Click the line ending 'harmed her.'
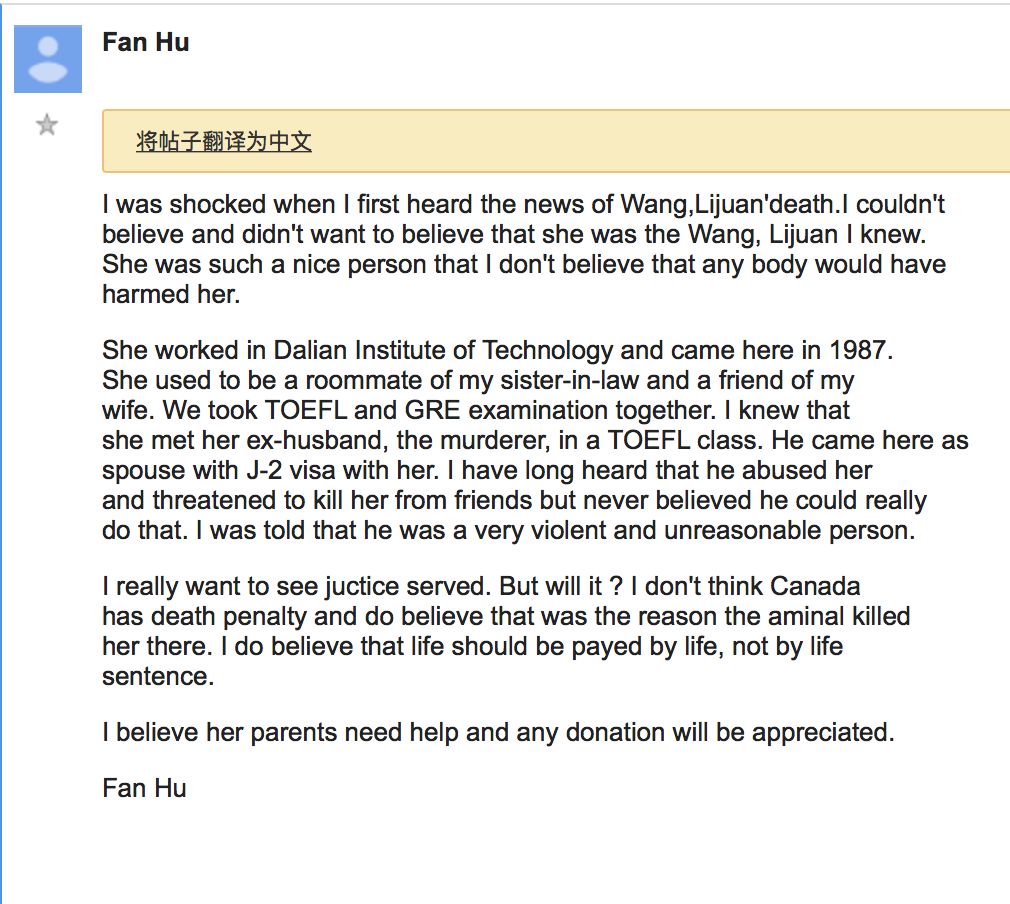This screenshot has height=904, width=1010. 171,294
